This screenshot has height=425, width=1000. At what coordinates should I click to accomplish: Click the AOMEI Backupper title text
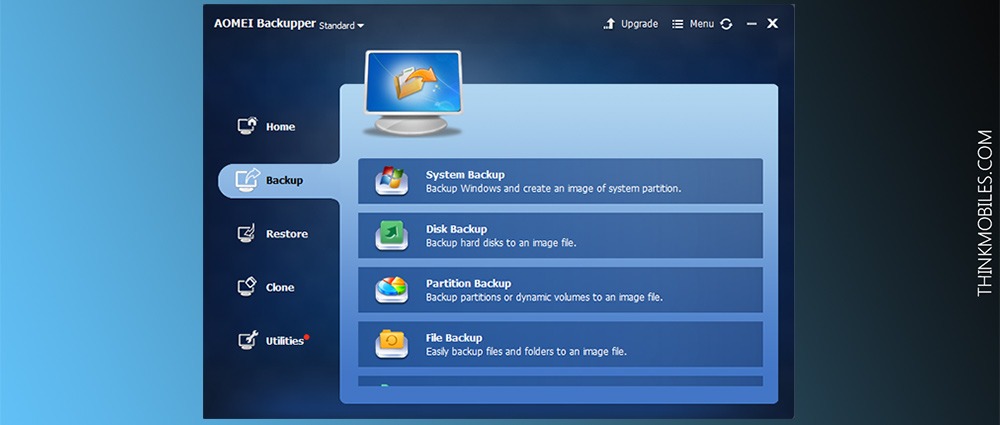click(265, 24)
